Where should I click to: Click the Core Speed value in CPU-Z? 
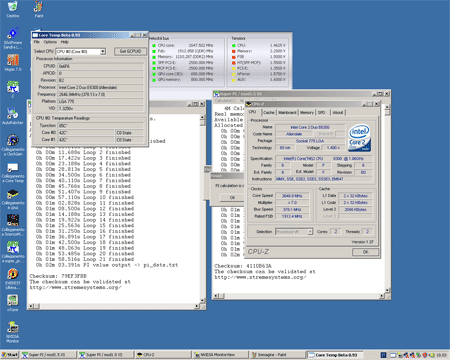[x=292, y=196]
